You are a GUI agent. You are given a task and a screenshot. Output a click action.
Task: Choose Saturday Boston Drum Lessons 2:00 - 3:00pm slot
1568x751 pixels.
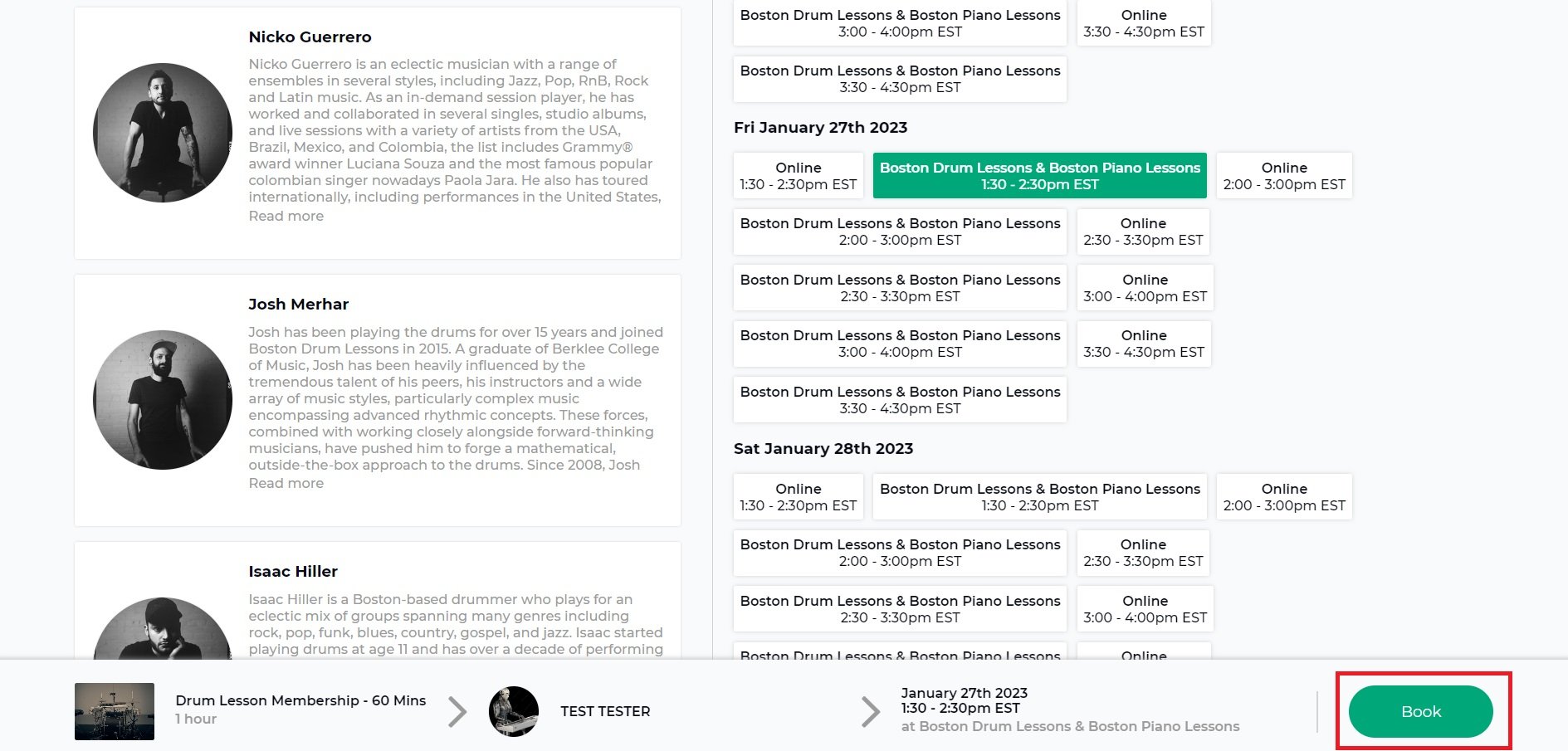[x=901, y=553]
